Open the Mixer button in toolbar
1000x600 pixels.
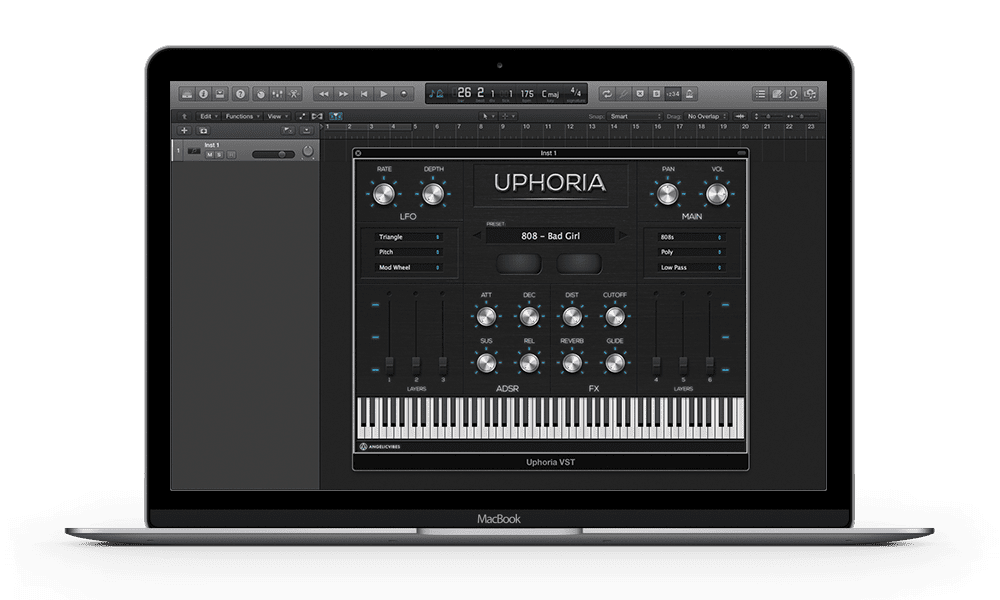pos(277,94)
